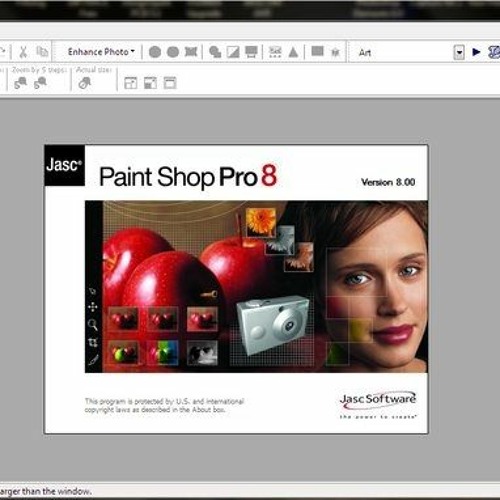This screenshot has height=500, width=500.
Task: Click the second round distortion correction icon
Action: point(173,52)
